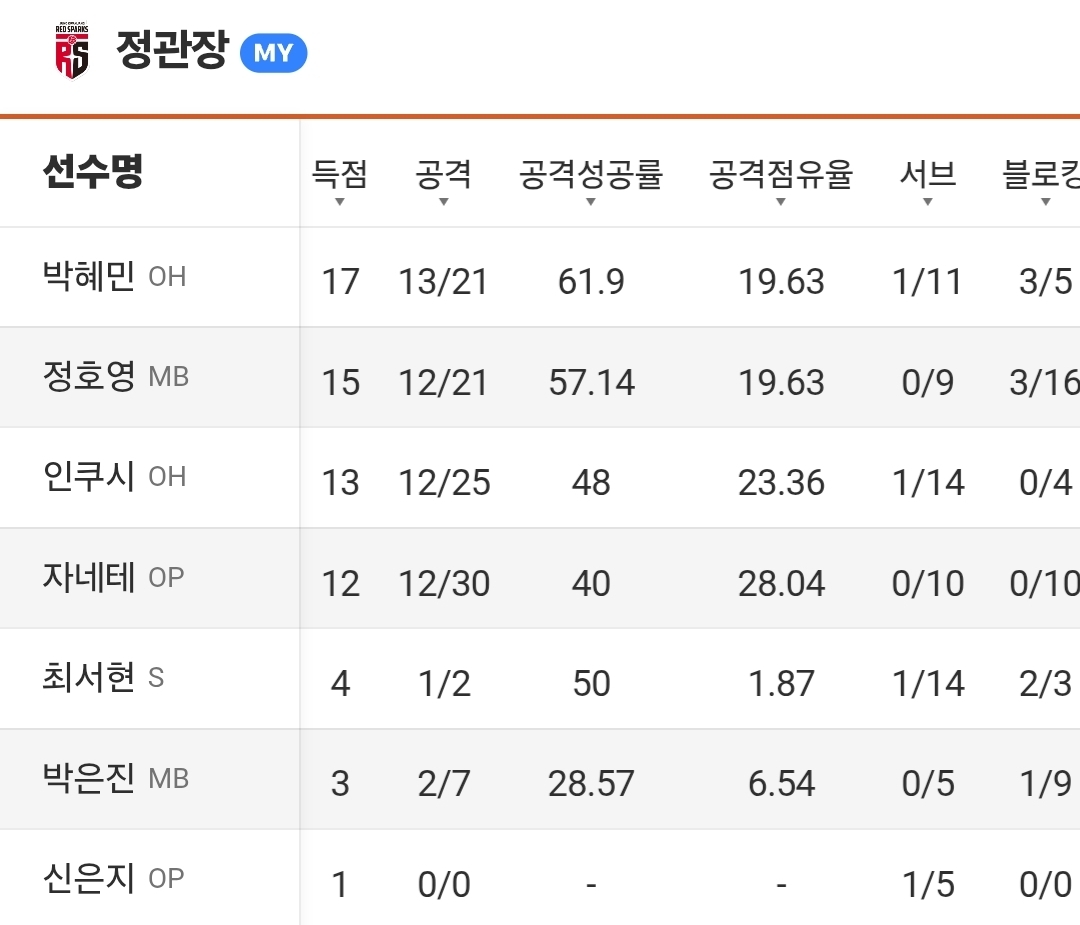Open player 최서현 profile
The height and width of the screenshot is (925, 1080).
tap(89, 678)
